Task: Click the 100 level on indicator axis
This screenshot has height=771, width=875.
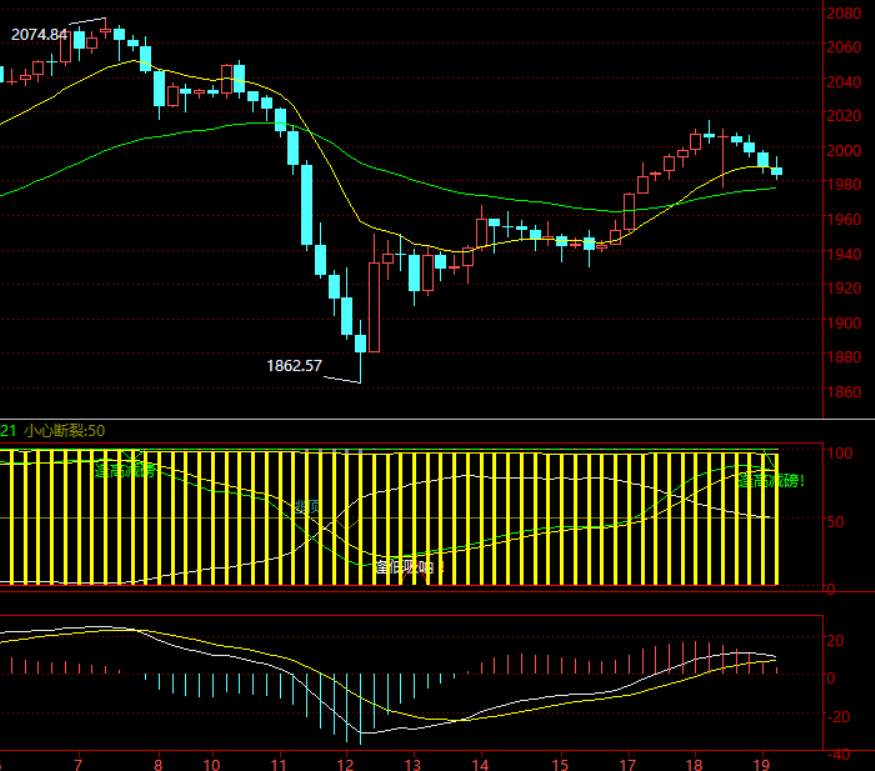Action: [x=840, y=452]
